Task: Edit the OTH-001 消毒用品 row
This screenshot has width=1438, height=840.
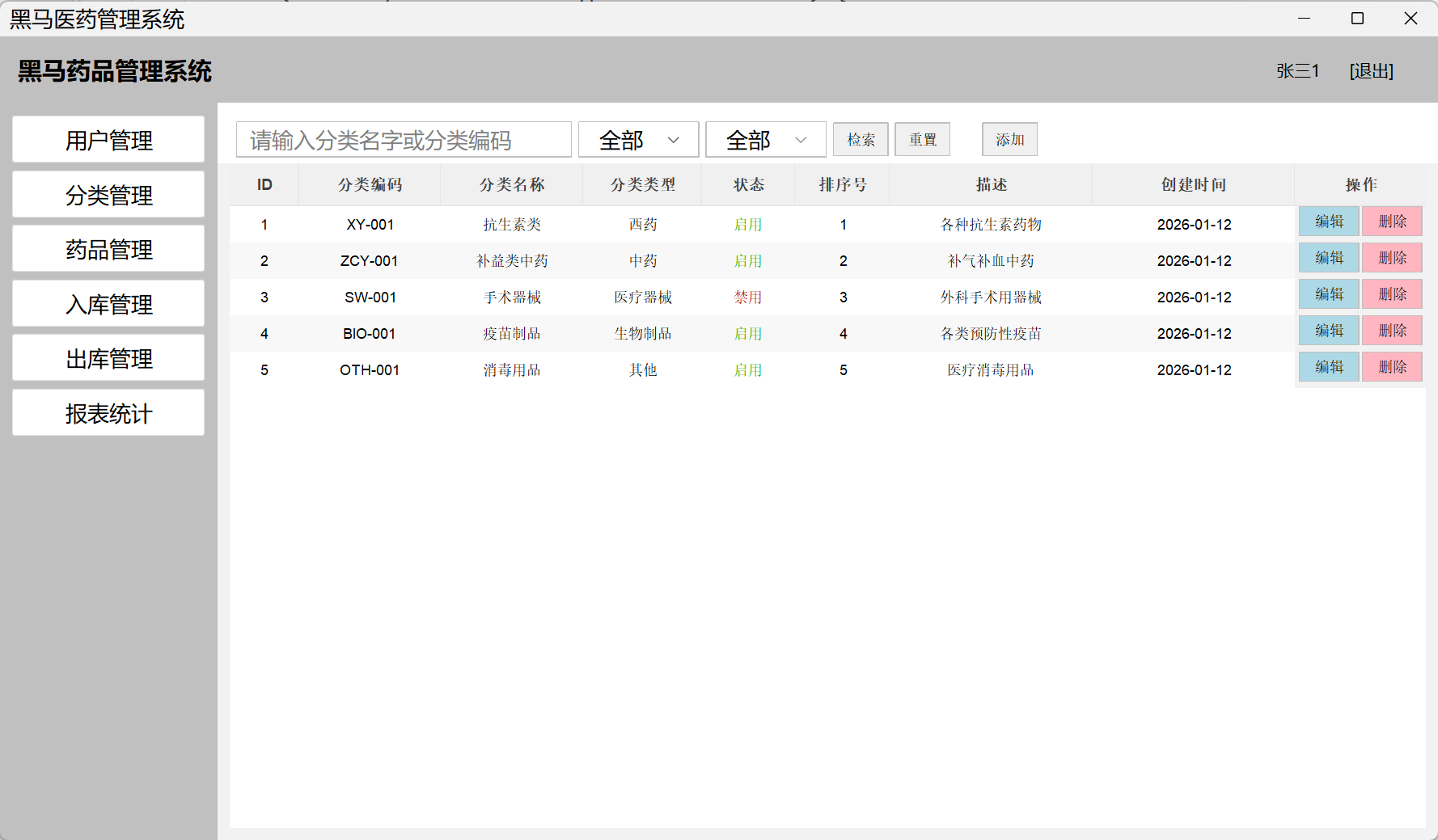Action: pyautogui.click(x=1328, y=367)
